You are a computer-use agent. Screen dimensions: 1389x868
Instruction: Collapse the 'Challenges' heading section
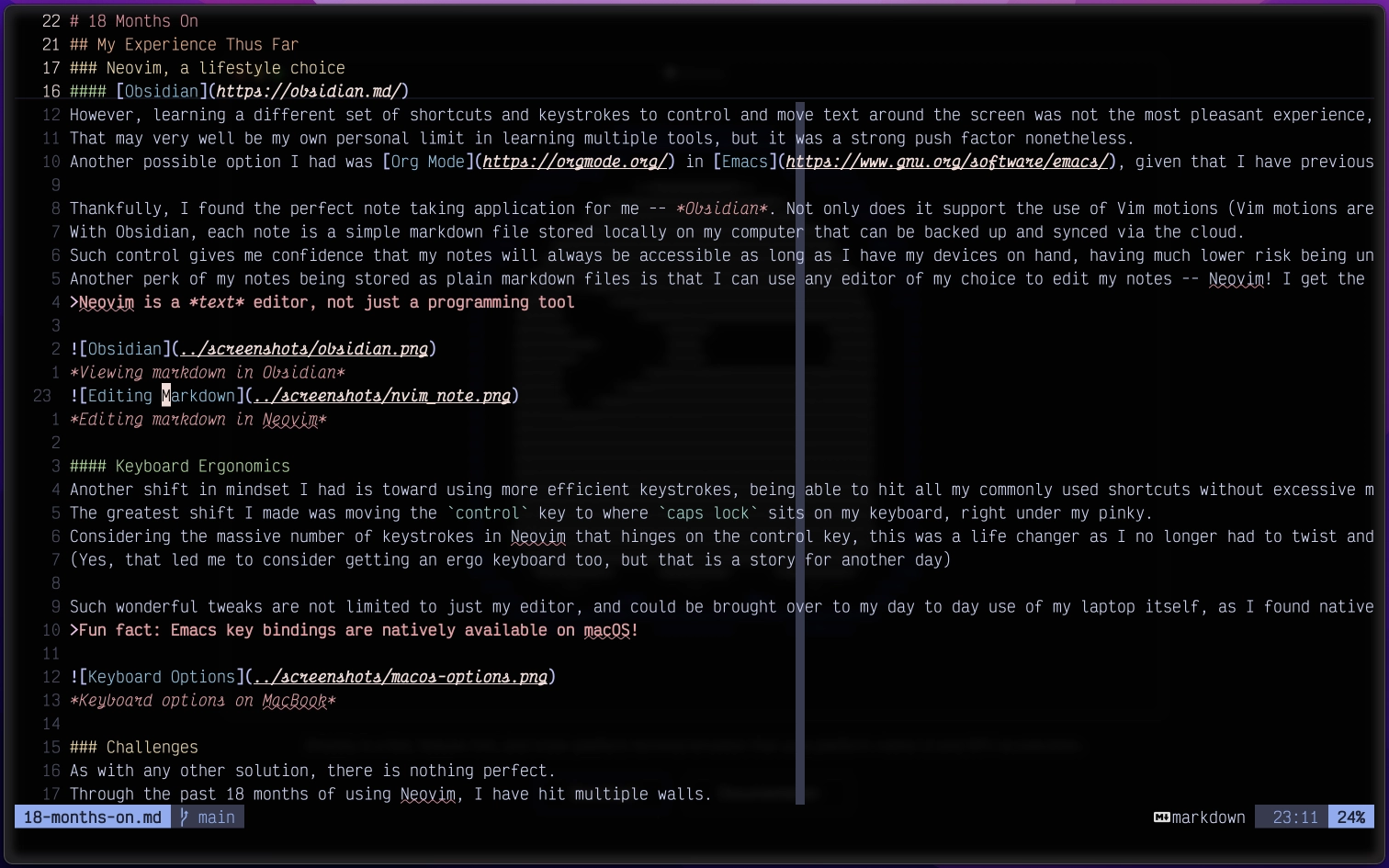point(134,748)
